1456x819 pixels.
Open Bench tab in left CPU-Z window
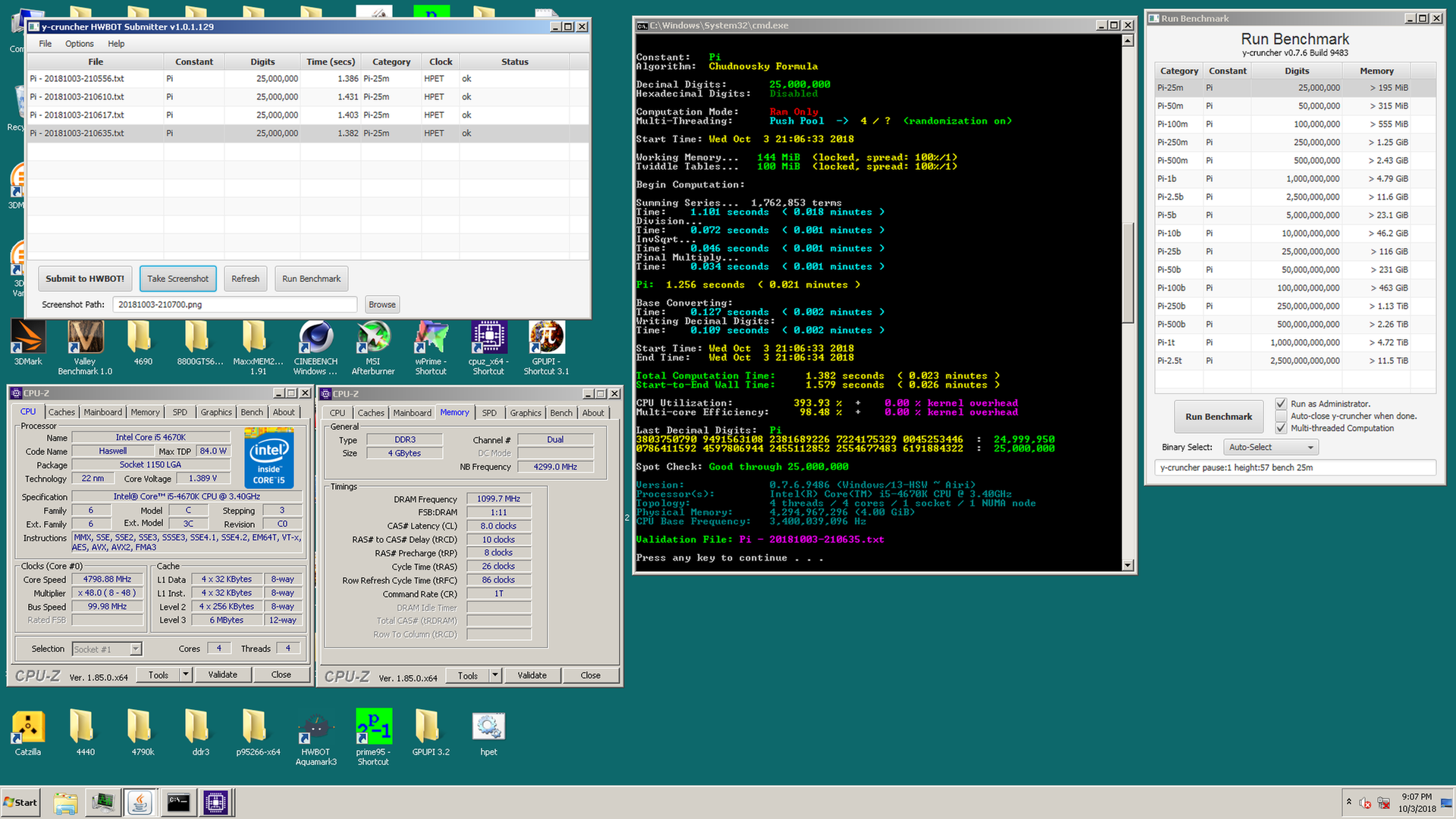point(252,413)
